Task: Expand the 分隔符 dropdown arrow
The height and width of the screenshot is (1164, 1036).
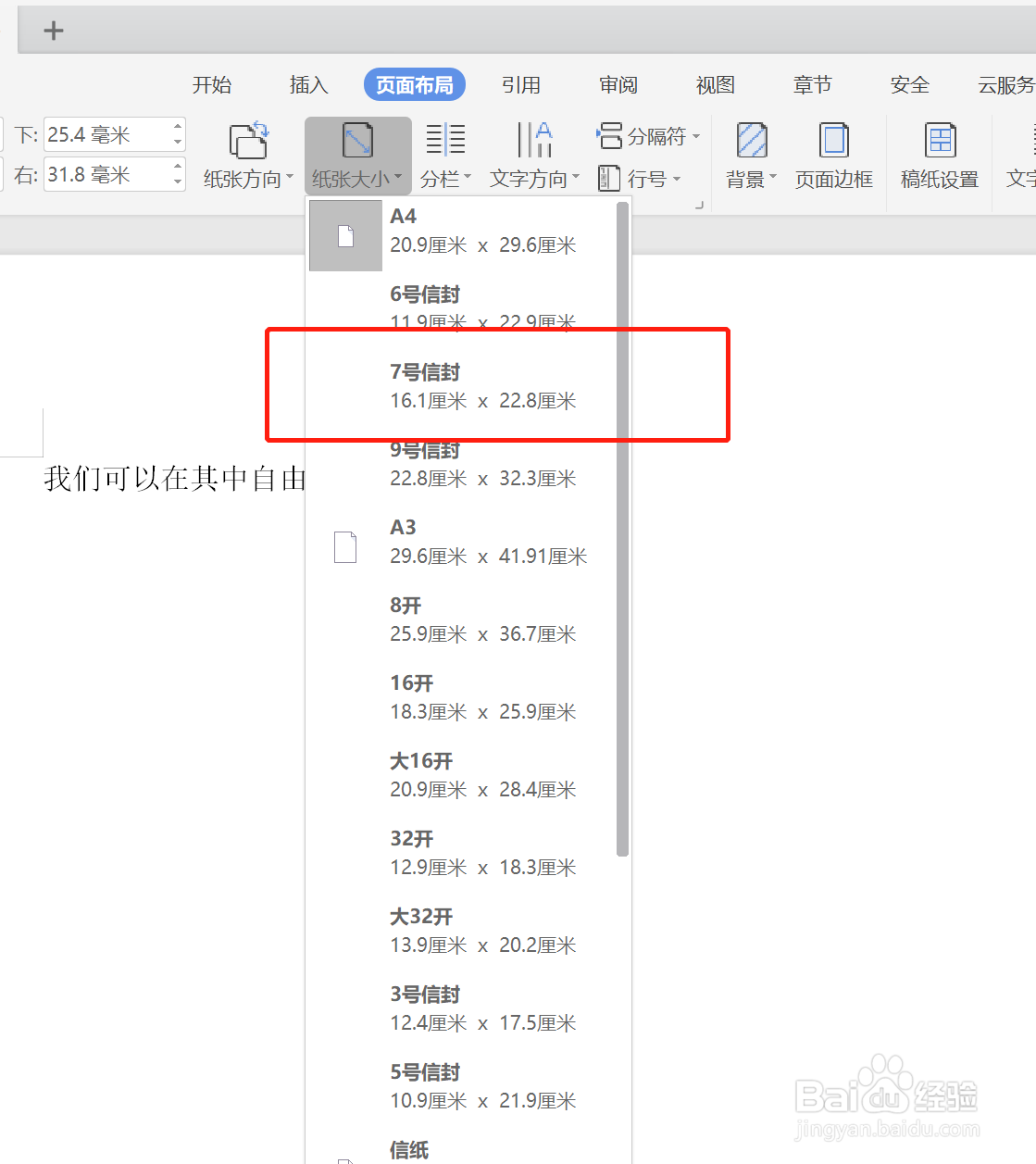Action: (696, 137)
